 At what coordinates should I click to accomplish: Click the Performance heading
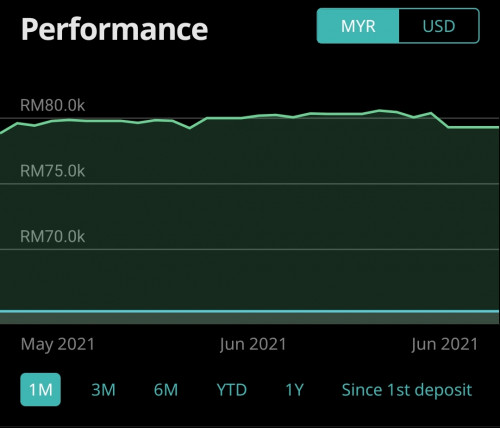(115, 29)
